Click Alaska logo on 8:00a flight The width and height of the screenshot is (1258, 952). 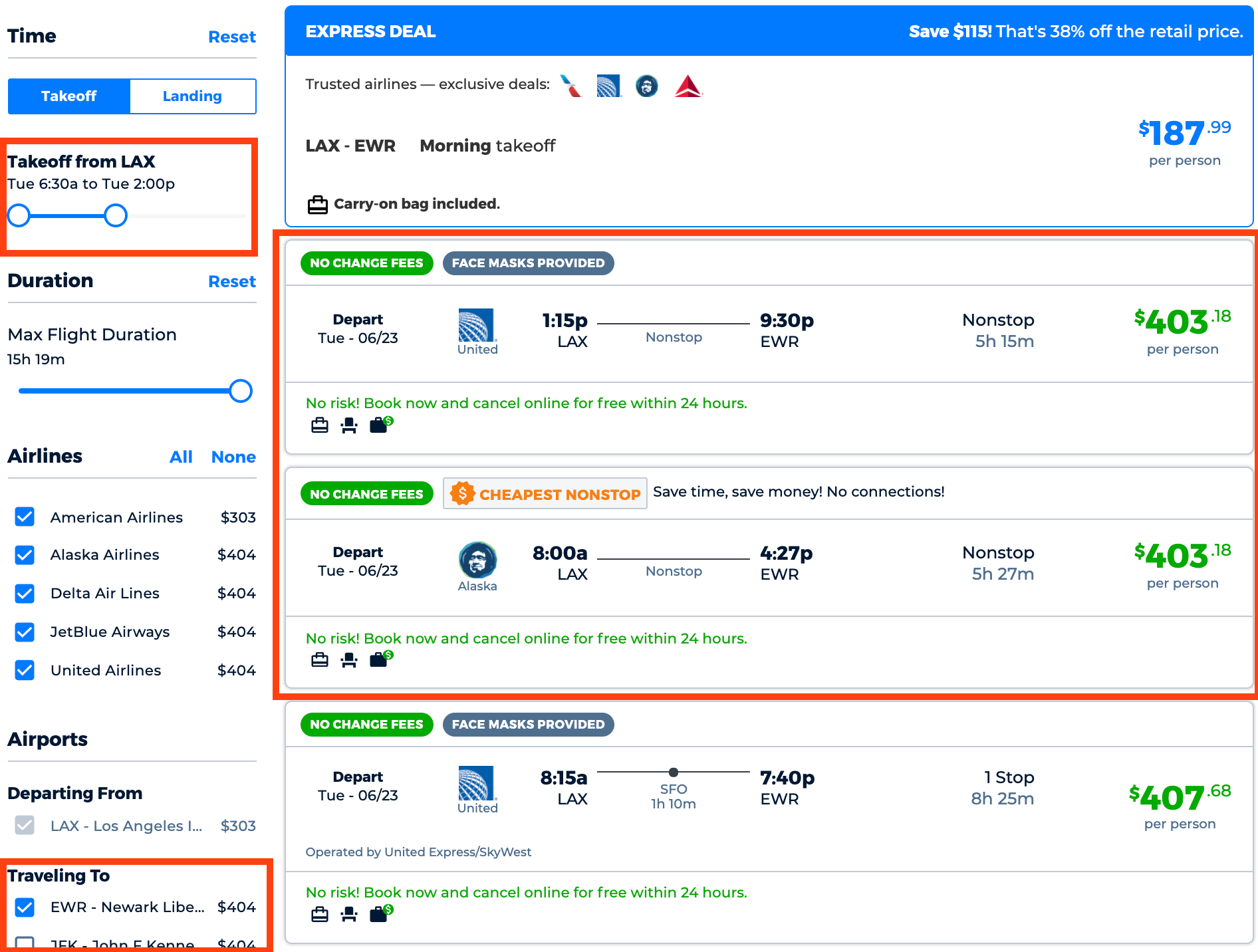477,560
